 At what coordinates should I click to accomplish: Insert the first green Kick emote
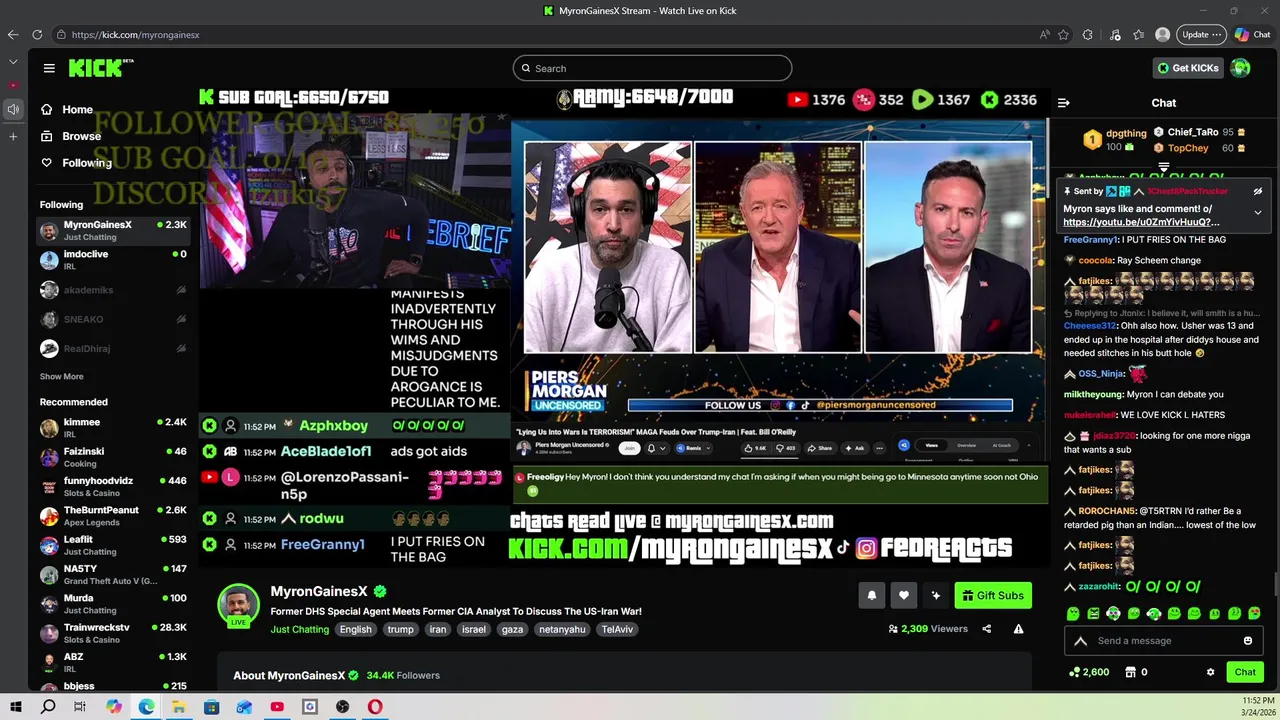point(1073,613)
